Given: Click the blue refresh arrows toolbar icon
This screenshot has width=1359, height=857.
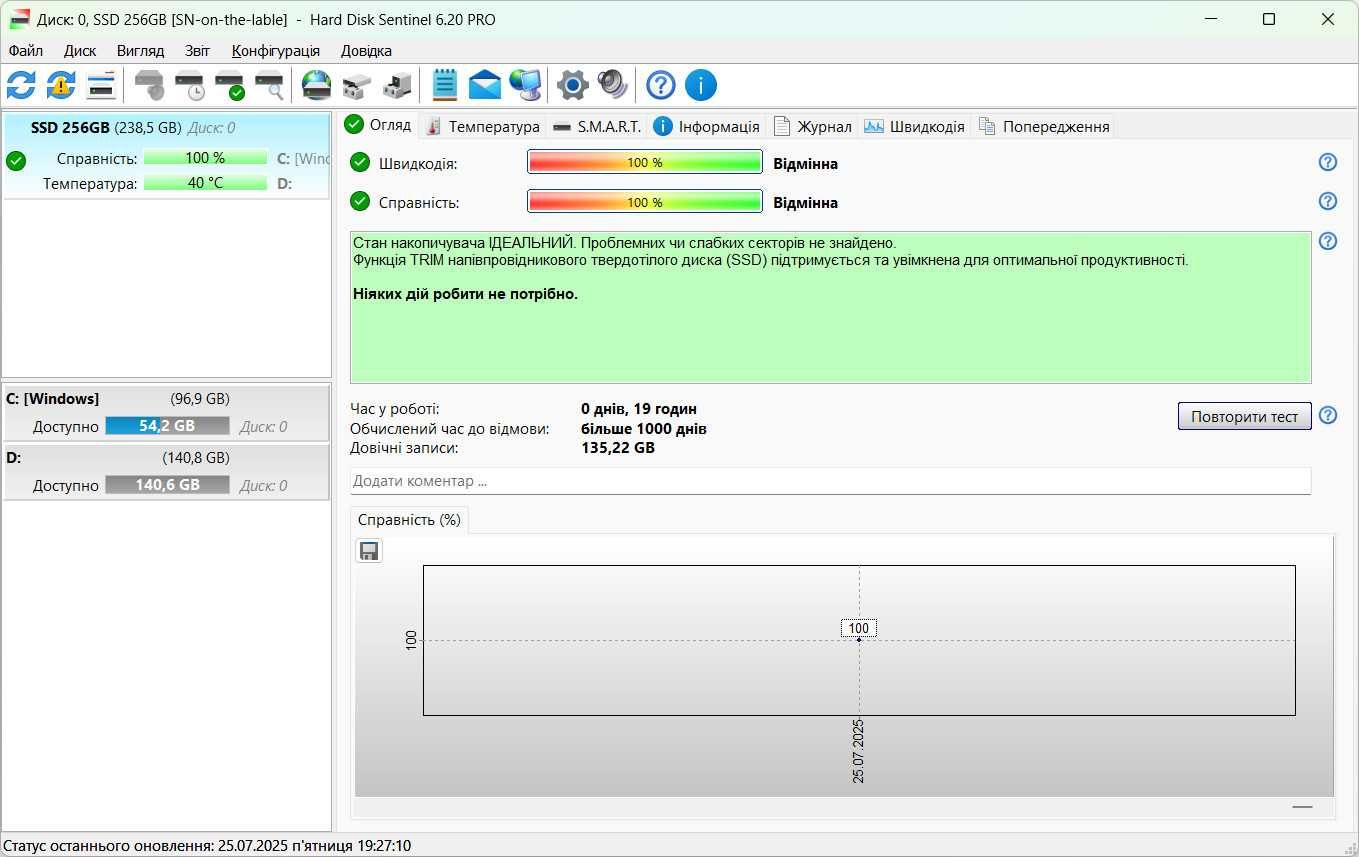Looking at the screenshot, I should point(21,85).
